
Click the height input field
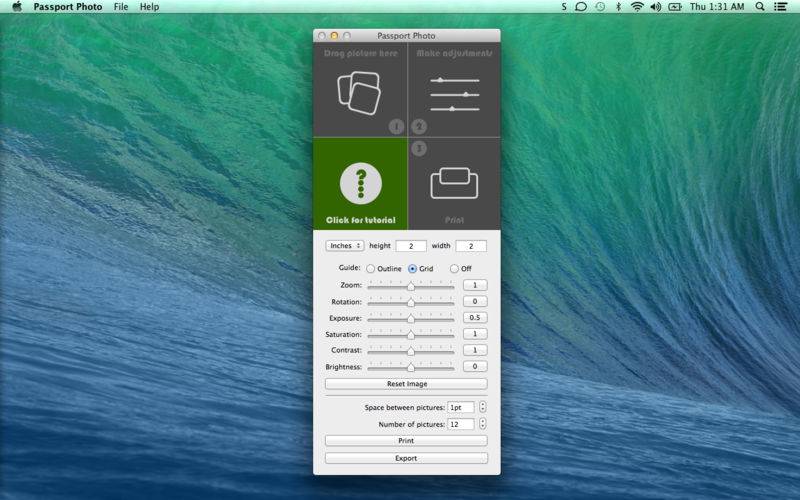(410, 246)
